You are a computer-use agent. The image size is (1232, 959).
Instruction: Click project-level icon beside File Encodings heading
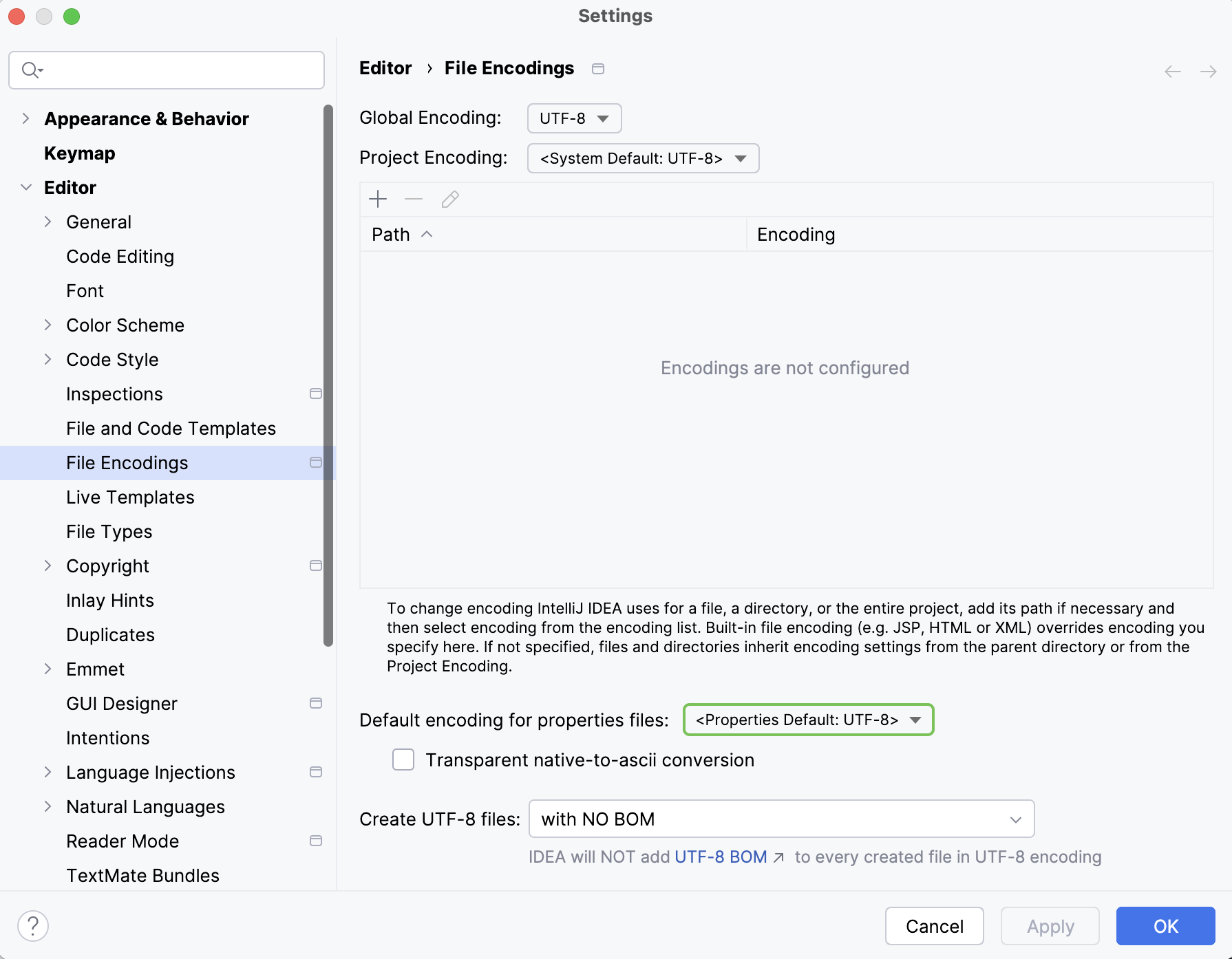pyautogui.click(x=598, y=69)
